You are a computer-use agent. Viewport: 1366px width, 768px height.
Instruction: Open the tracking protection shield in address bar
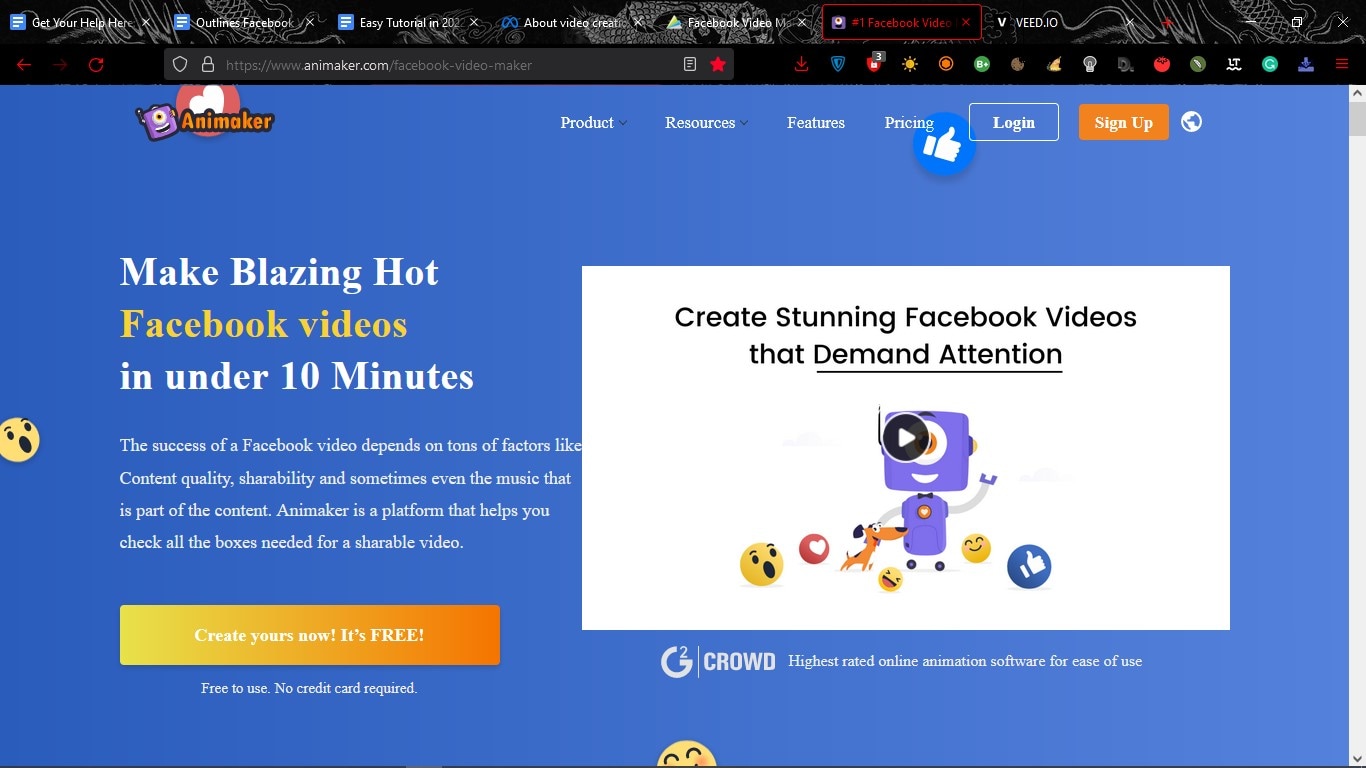click(x=180, y=65)
